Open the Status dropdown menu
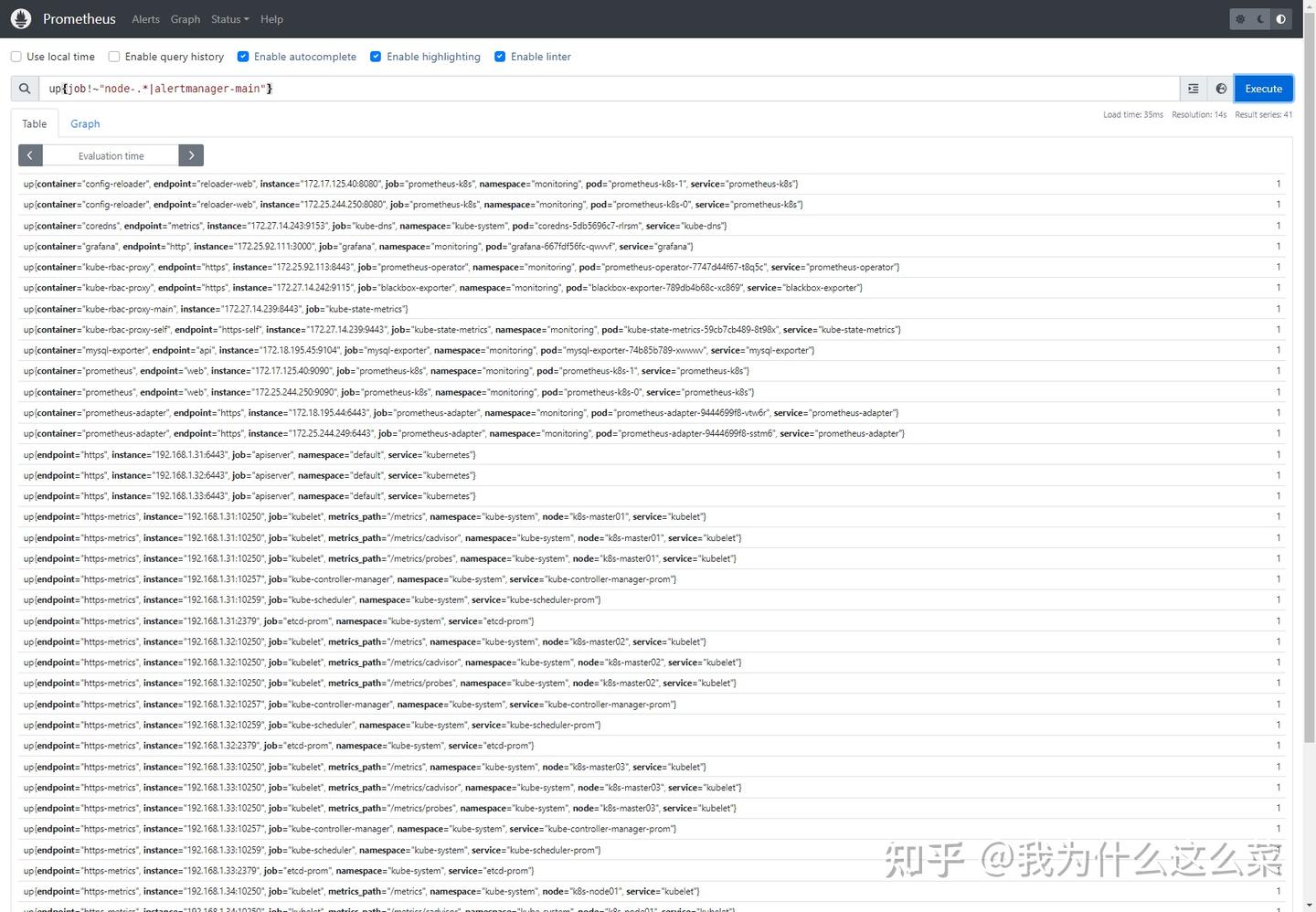 point(228,18)
